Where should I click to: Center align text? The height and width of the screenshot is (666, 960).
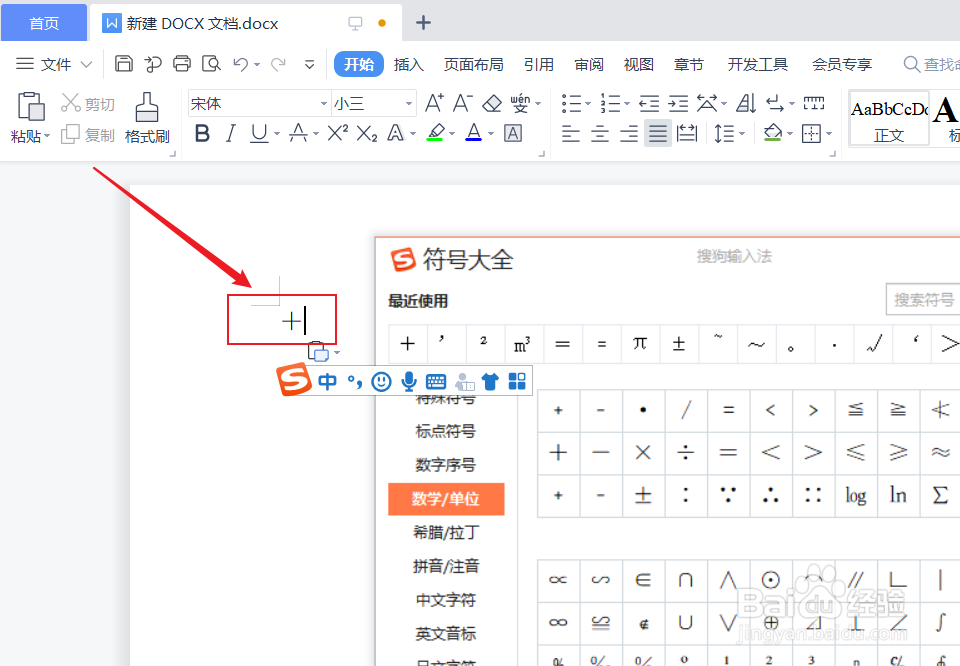[599, 133]
